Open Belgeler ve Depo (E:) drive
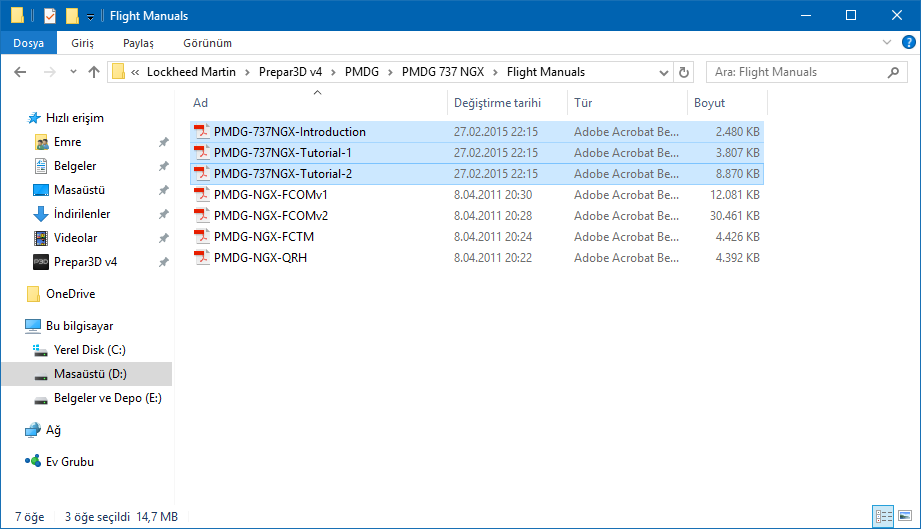This screenshot has width=921, height=529. click(x=107, y=398)
